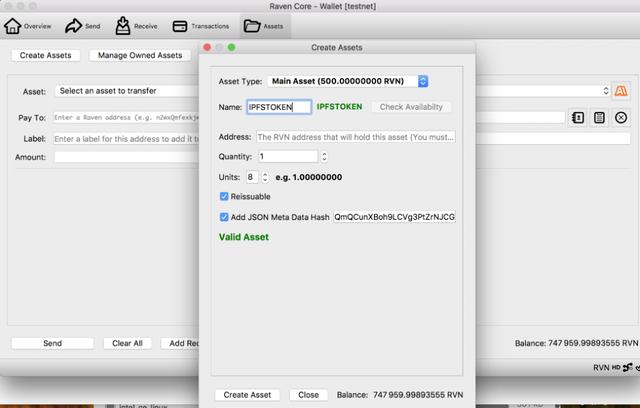Image resolution: width=640 pixels, height=408 pixels.
Task: Switch to the Assets tab label
Action: coord(273,26)
